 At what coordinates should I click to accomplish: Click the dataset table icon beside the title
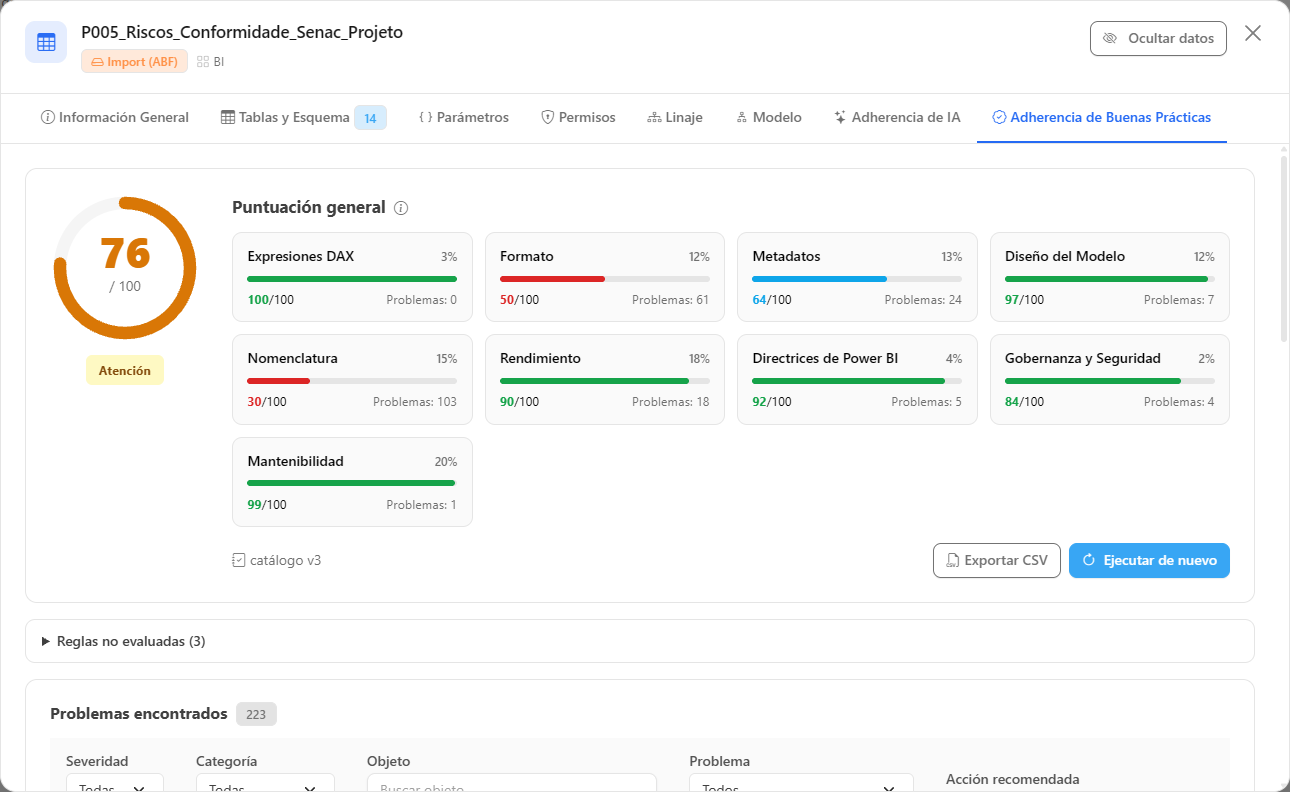[x=46, y=42]
